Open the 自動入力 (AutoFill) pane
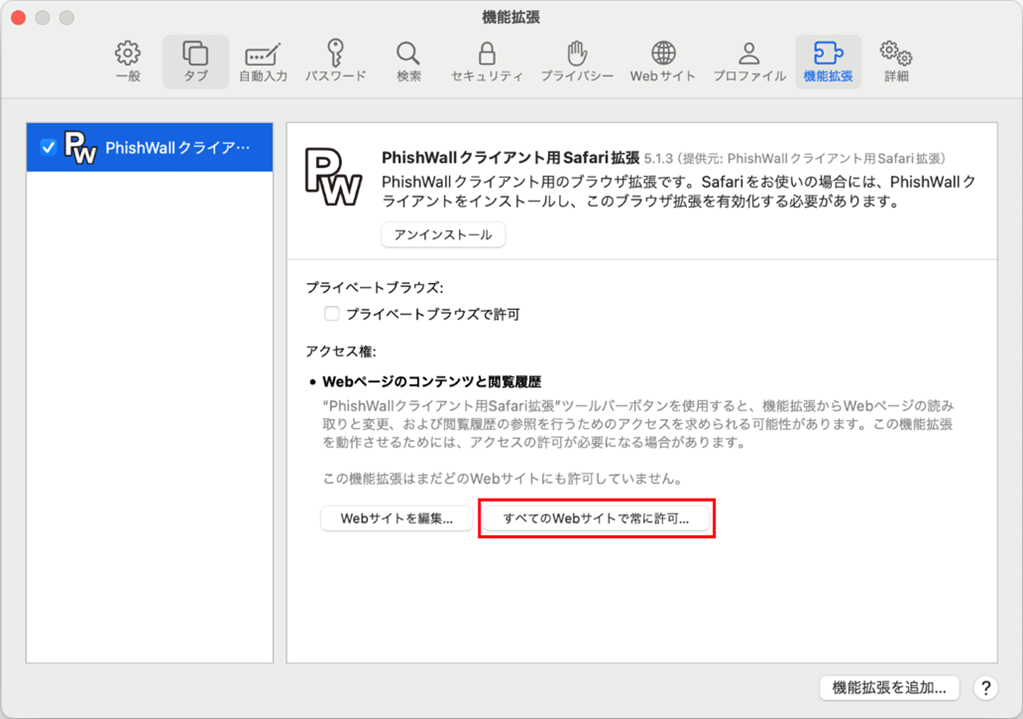 click(x=263, y=62)
